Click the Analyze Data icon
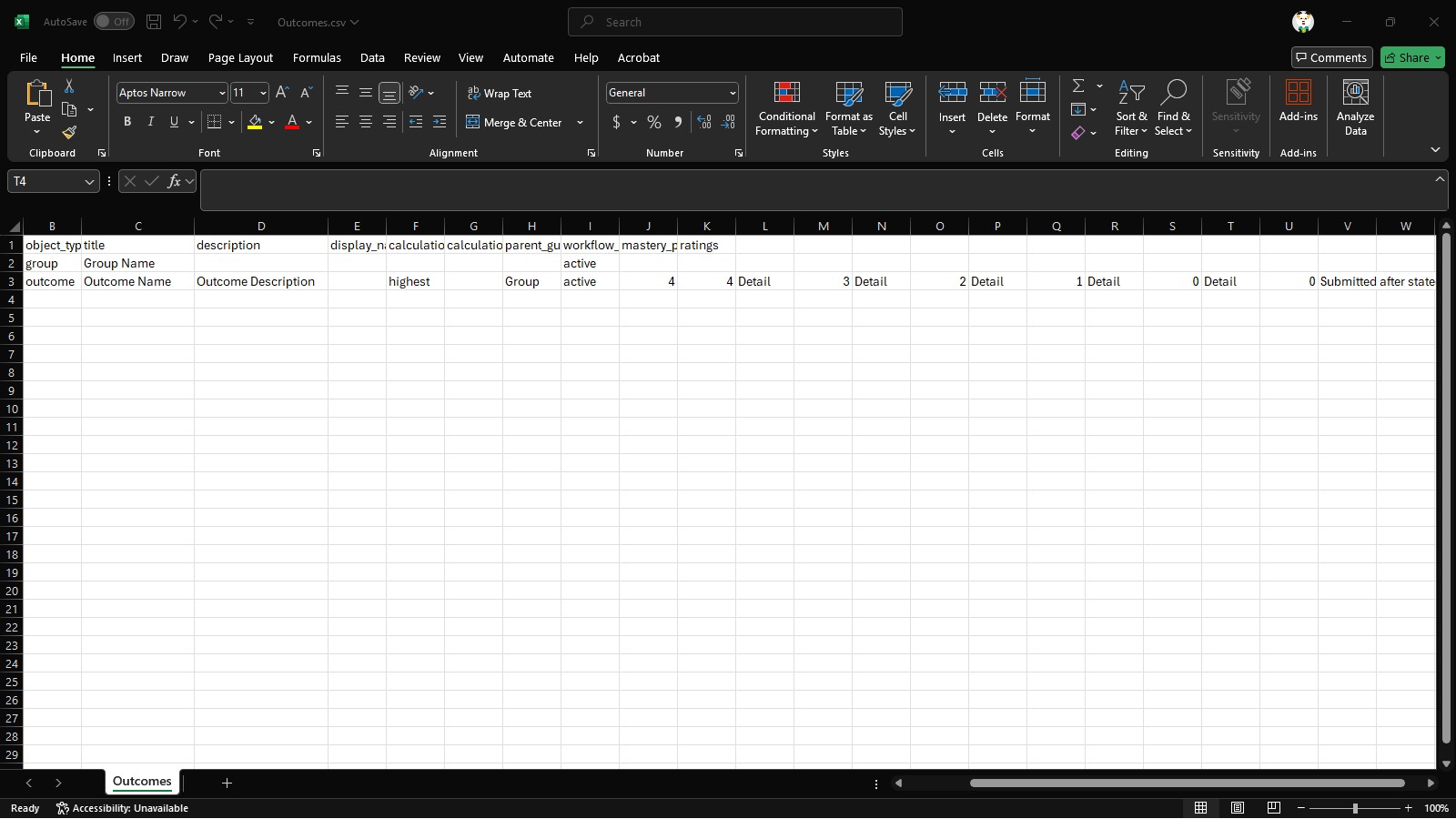The image size is (1456, 819). point(1355,108)
